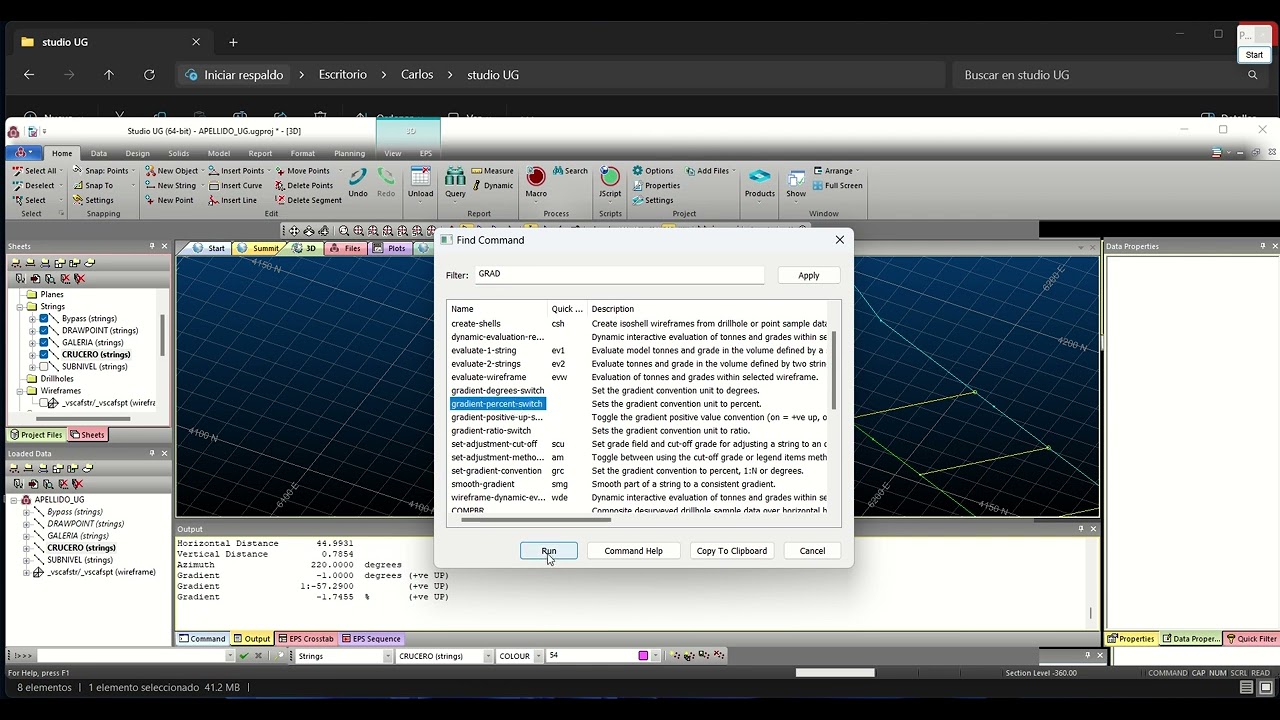Click Snap To tool
Viewport: 1280px width, 720px height.
pos(93,185)
